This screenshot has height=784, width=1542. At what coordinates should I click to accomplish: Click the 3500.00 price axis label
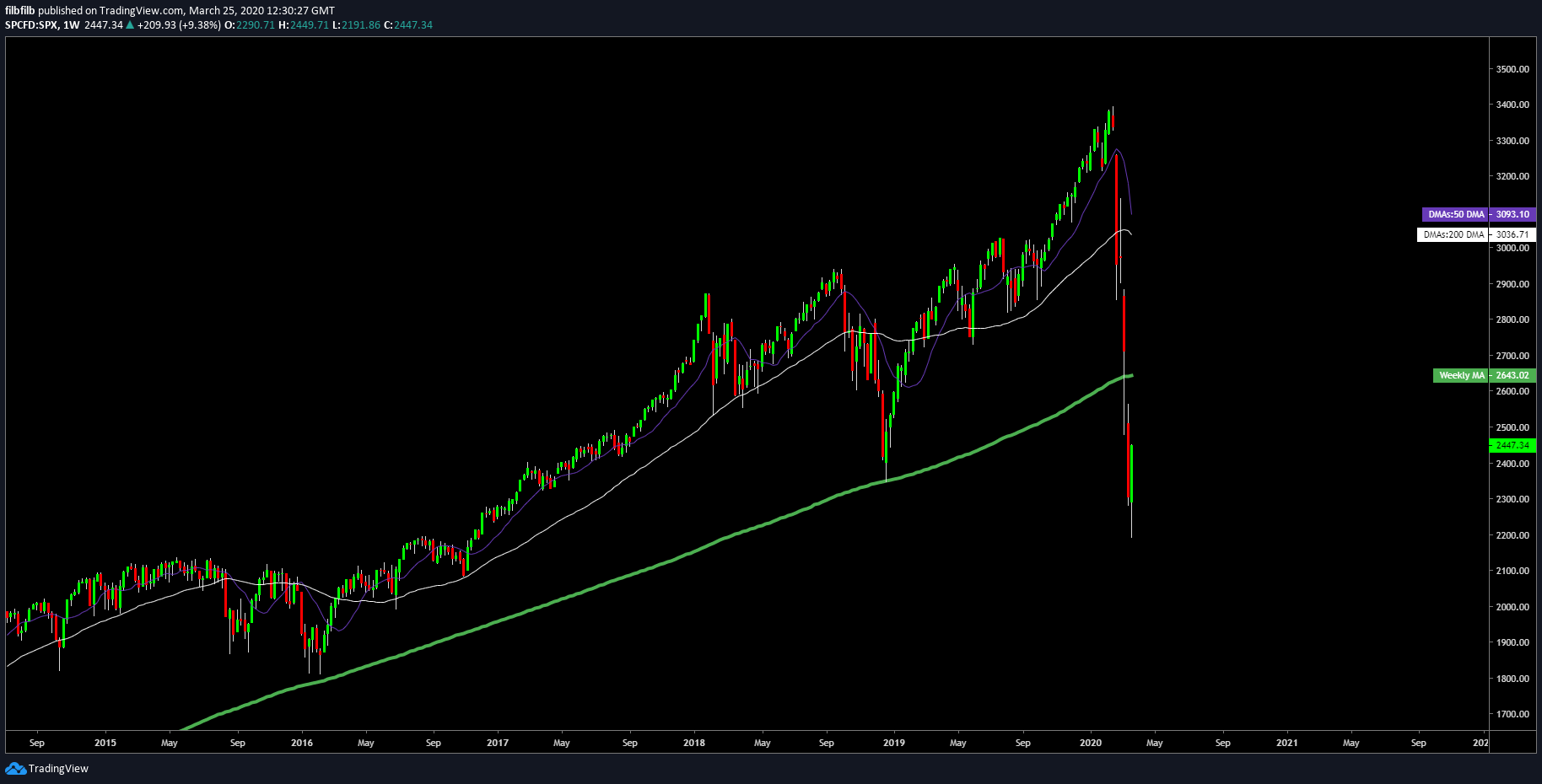(x=1512, y=69)
